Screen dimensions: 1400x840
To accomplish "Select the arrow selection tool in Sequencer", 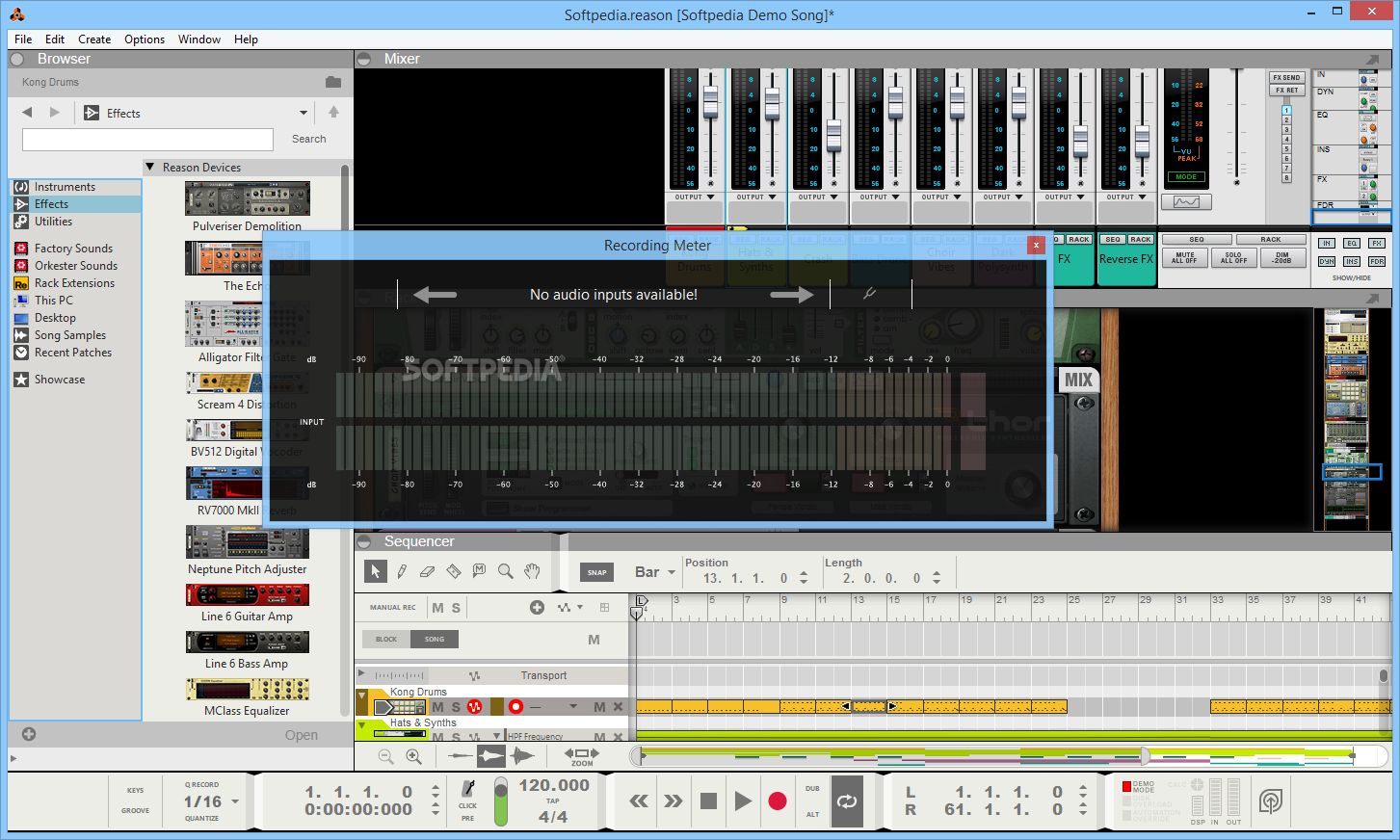I will [x=376, y=571].
